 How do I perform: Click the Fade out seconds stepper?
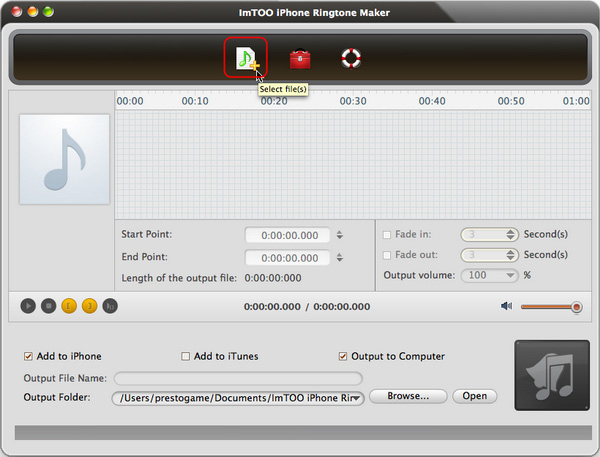point(510,255)
